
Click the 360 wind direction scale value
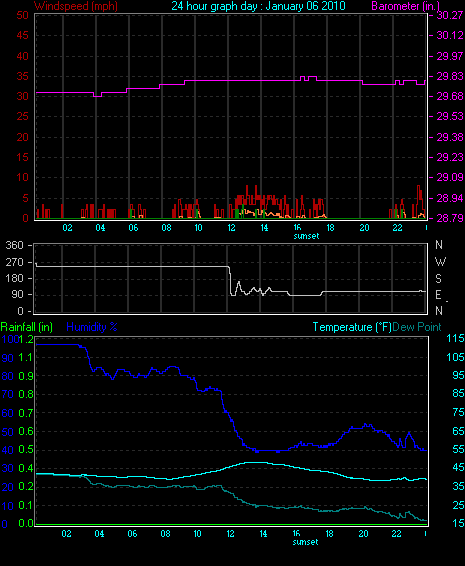14,245
